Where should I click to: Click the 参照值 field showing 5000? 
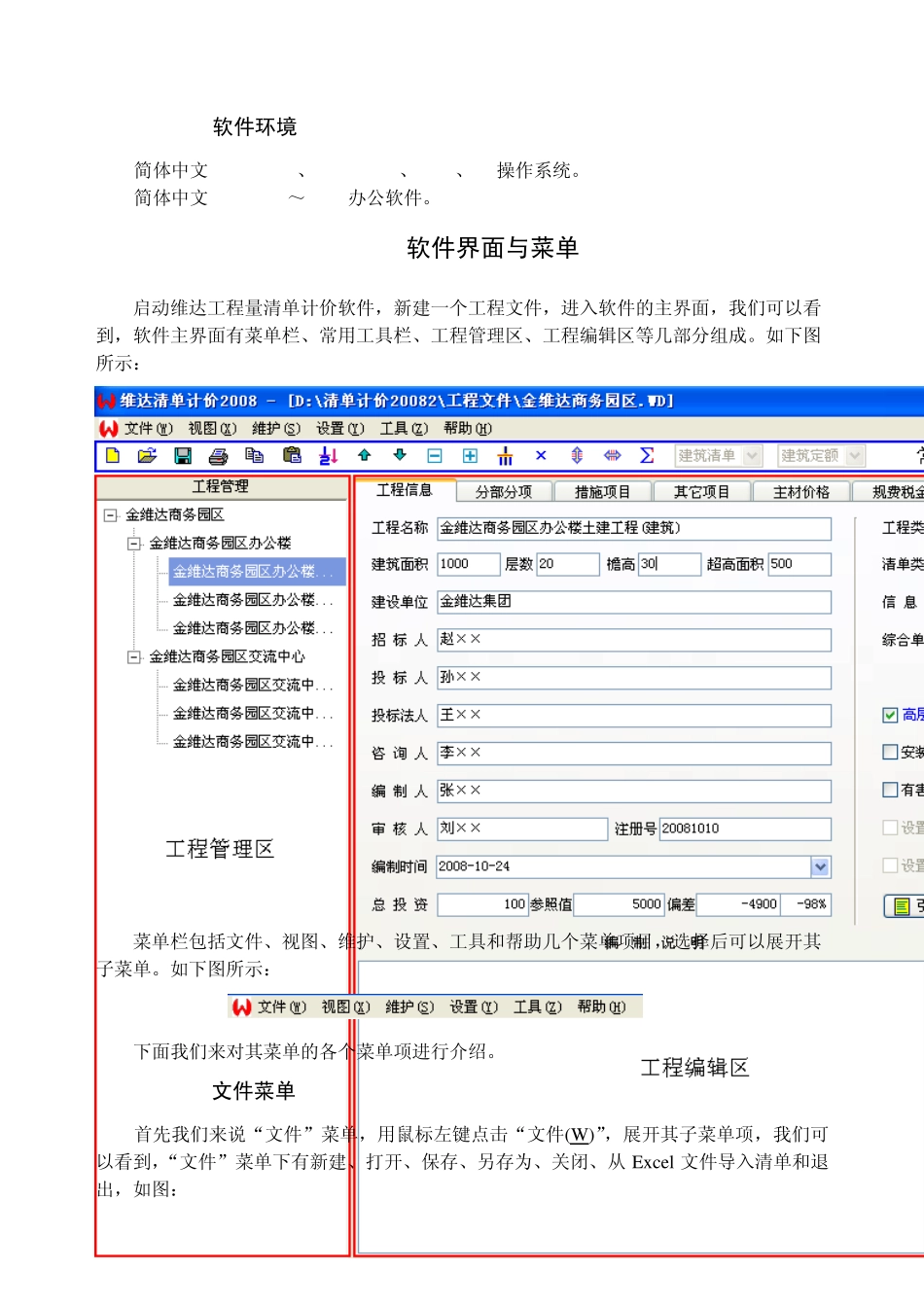(x=620, y=905)
